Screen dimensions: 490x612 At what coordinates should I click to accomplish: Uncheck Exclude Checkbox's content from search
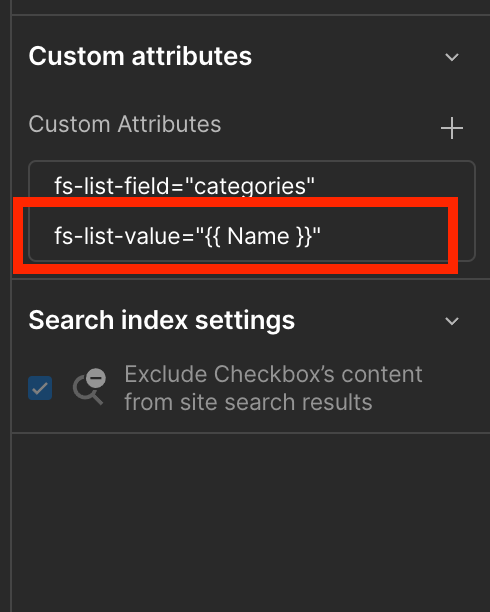pyautogui.click(x=40, y=388)
